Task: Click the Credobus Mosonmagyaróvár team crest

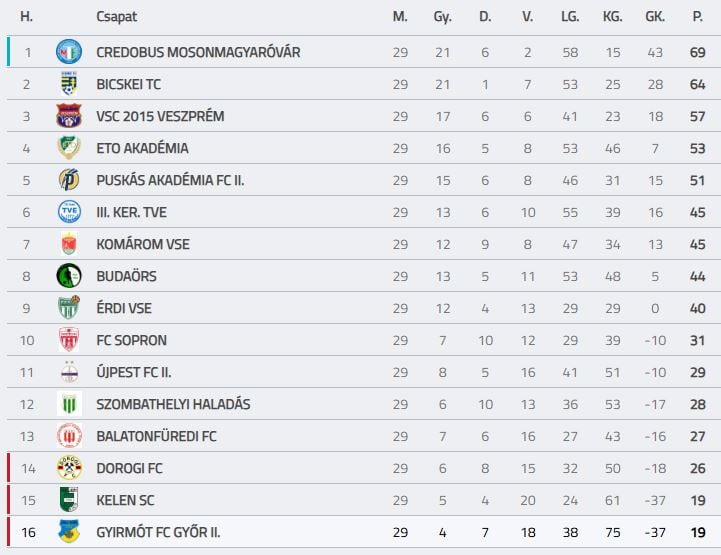Action: (x=69, y=51)
